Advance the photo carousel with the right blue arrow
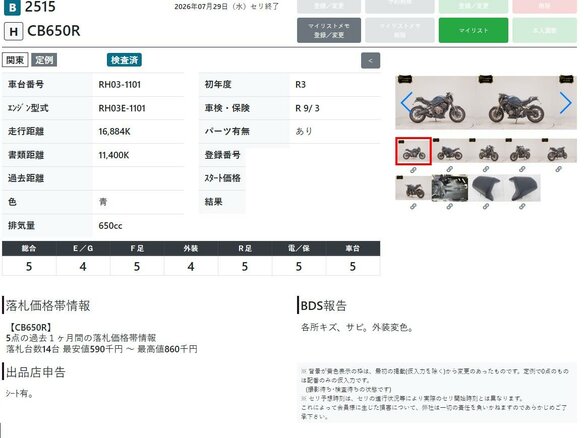This screenshot has width=584, height=438. coord(565,103)
